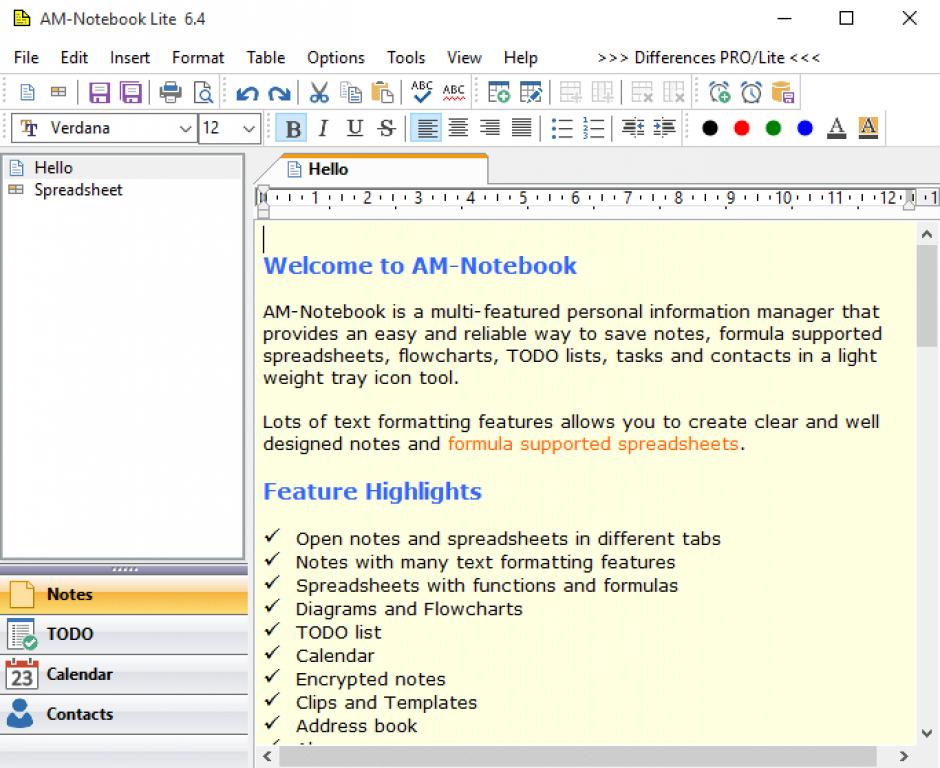
Task: Apply red text color
Action: tap(742, 128)
